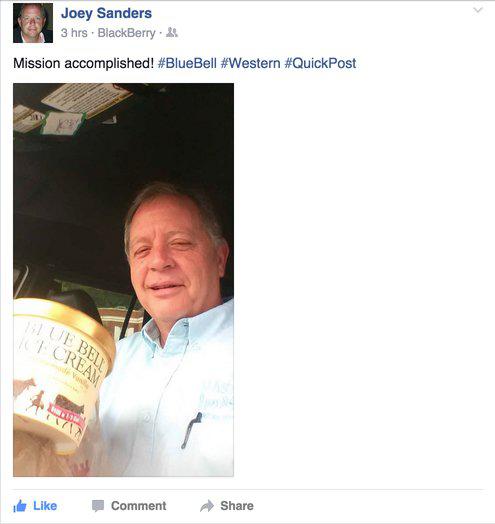Open the #Western hashtag
The image size is (495, 524).
250,63
